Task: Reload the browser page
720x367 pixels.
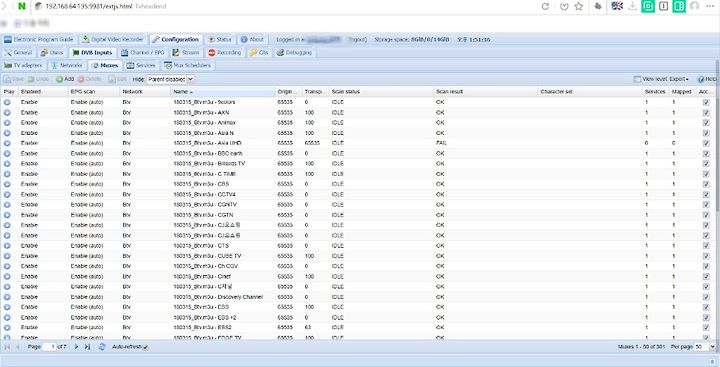Action: click(545, 6)
